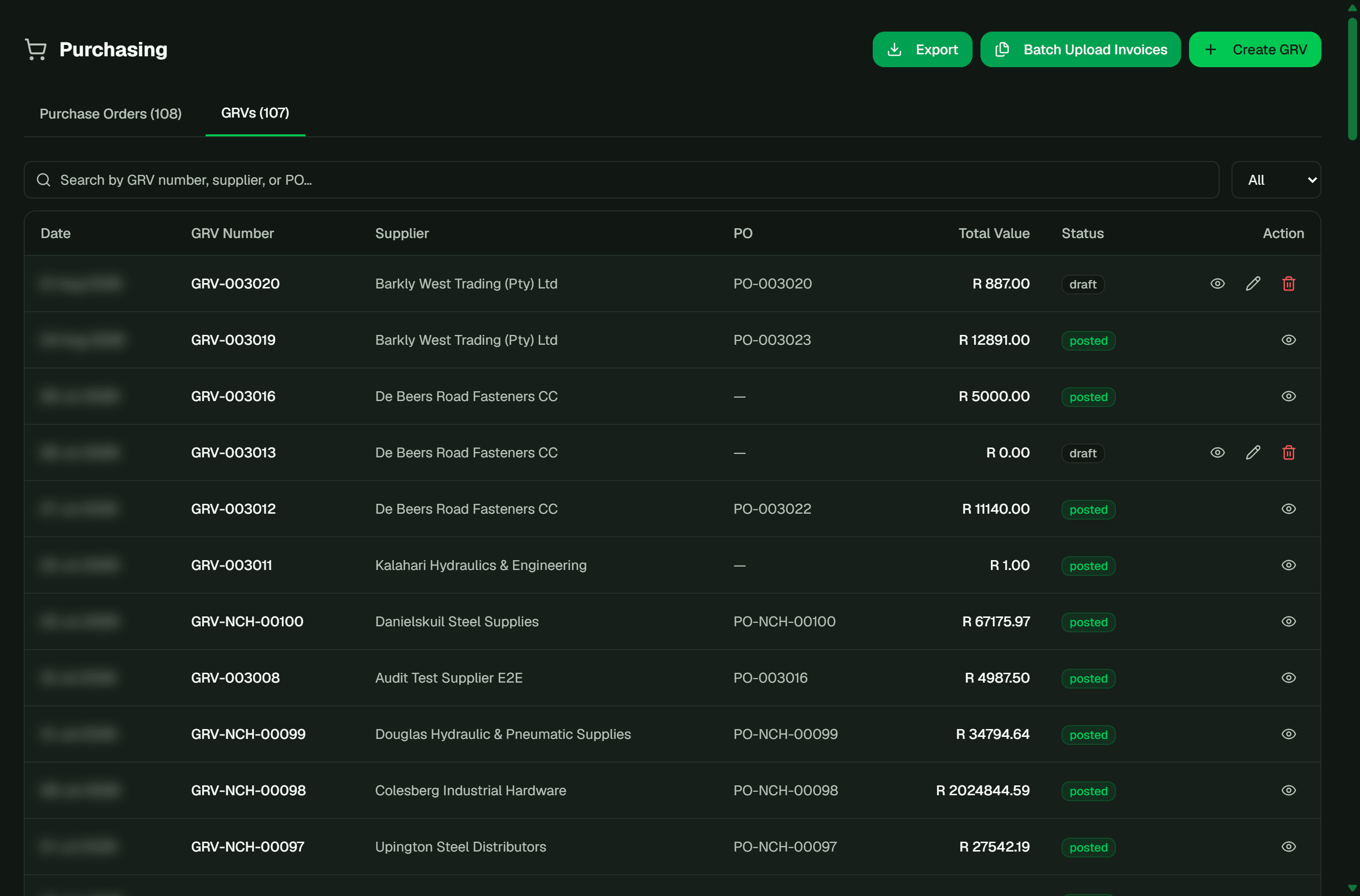
Task: Click GRV number GRV-003020
Action: (235, 284)
